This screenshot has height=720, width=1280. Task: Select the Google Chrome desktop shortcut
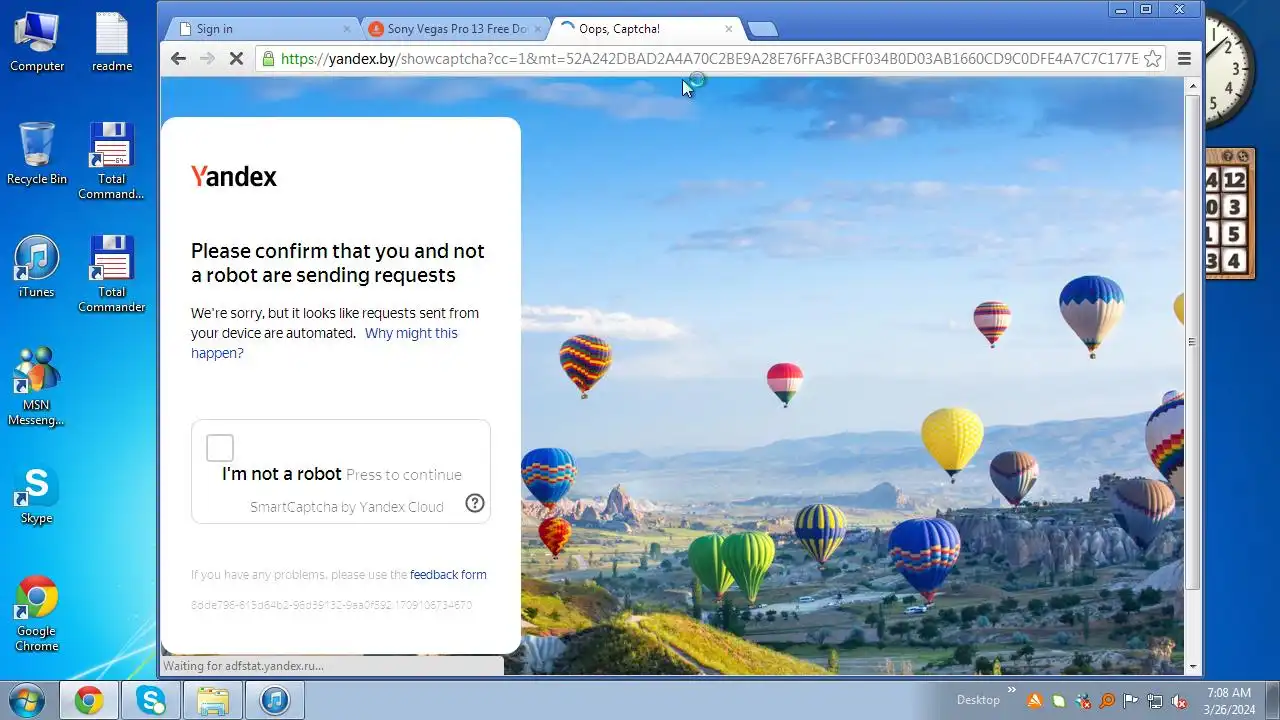37,614
